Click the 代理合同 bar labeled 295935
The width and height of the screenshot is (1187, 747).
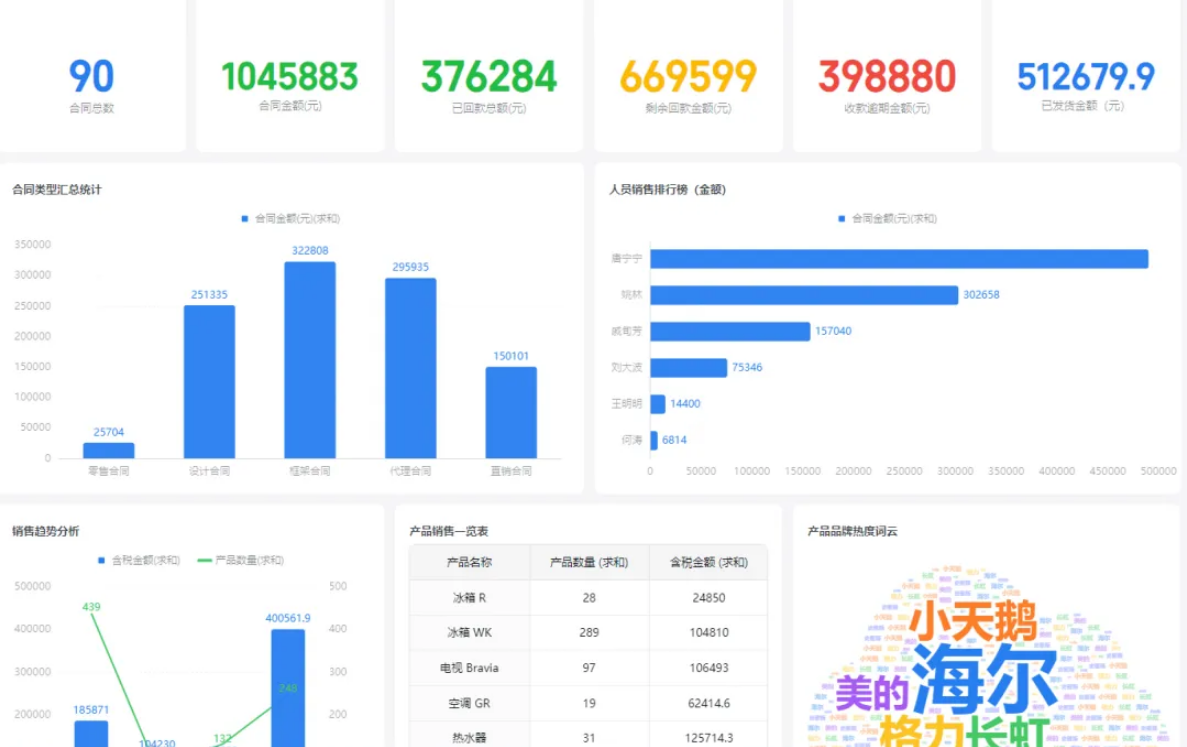pyautogui.click(x=411, y=369)
